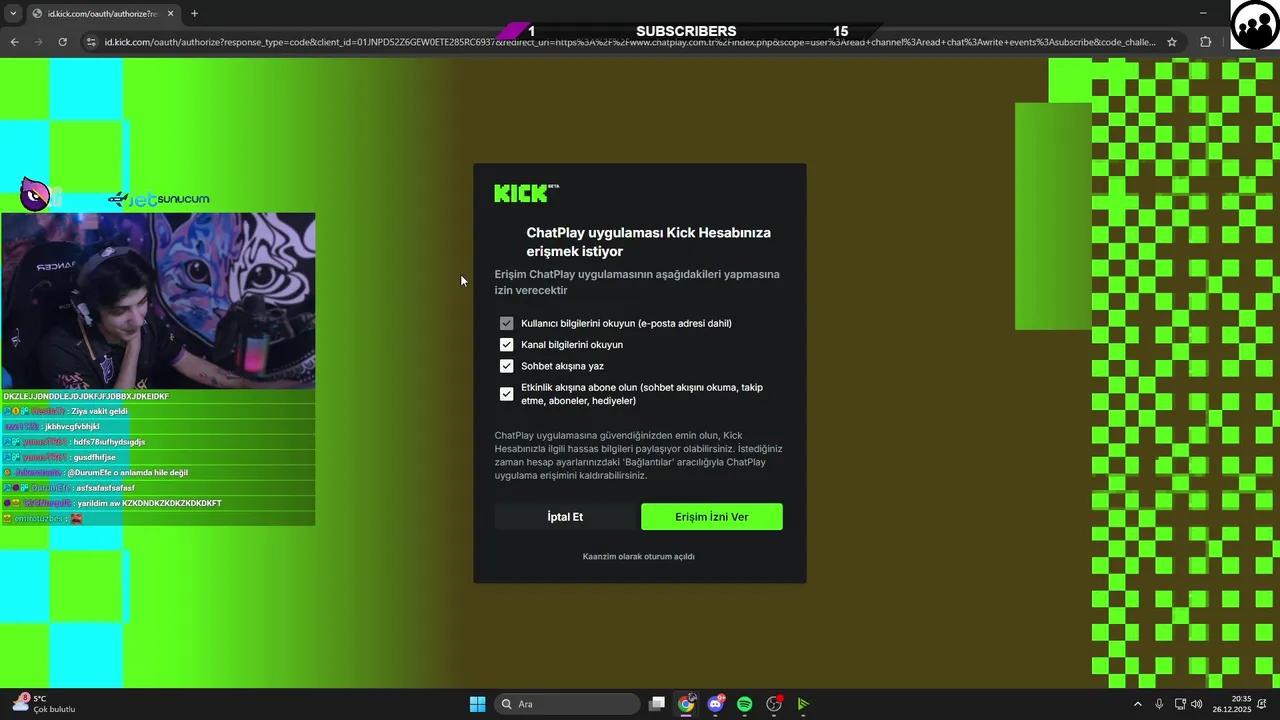This screenshot has height=720, width=1280.
Task: Click the id.kick.com address bar
Action: tap(630, 42)
